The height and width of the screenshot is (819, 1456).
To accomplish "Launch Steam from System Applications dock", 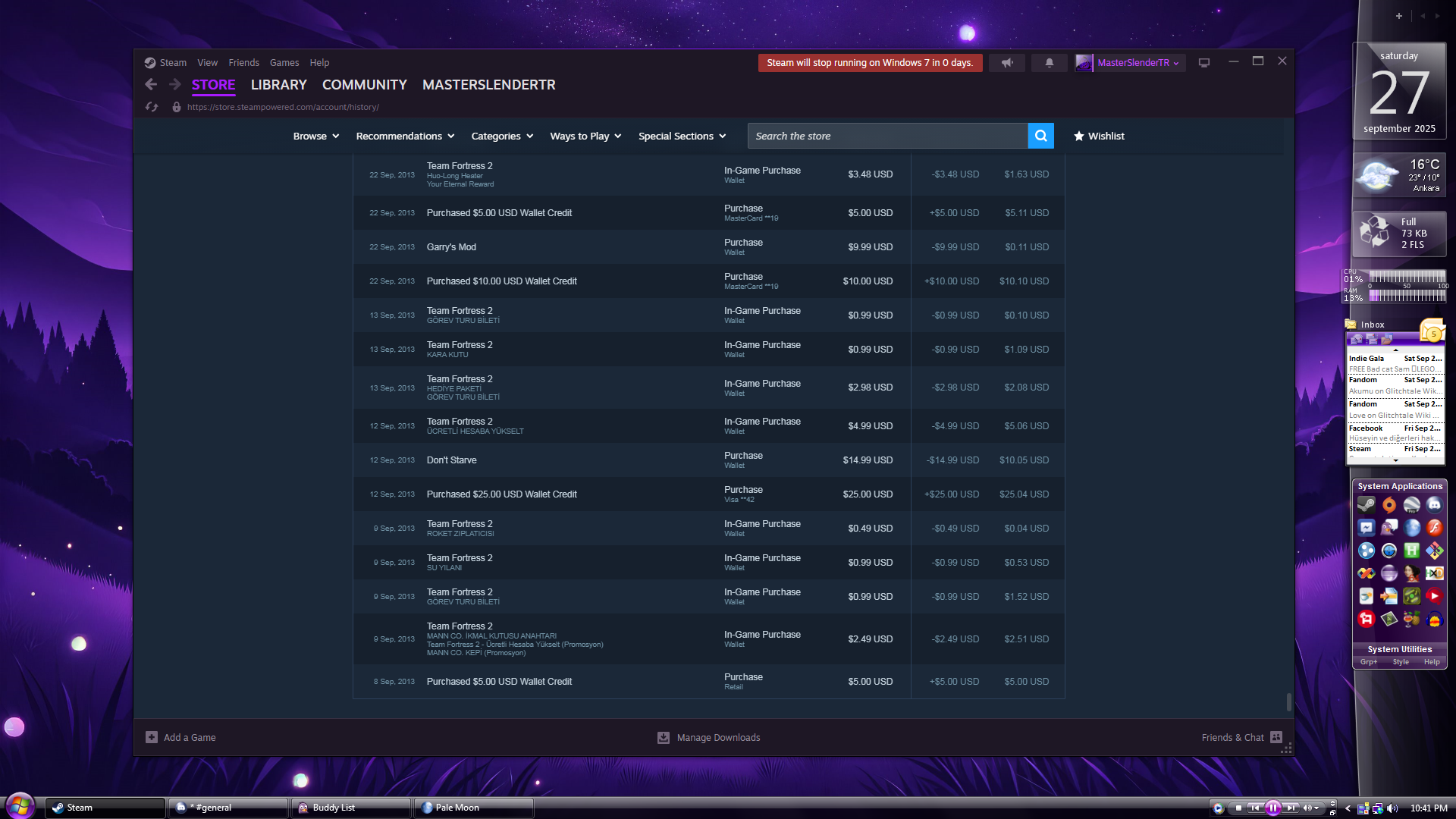I will click(x=1367, y=505).
